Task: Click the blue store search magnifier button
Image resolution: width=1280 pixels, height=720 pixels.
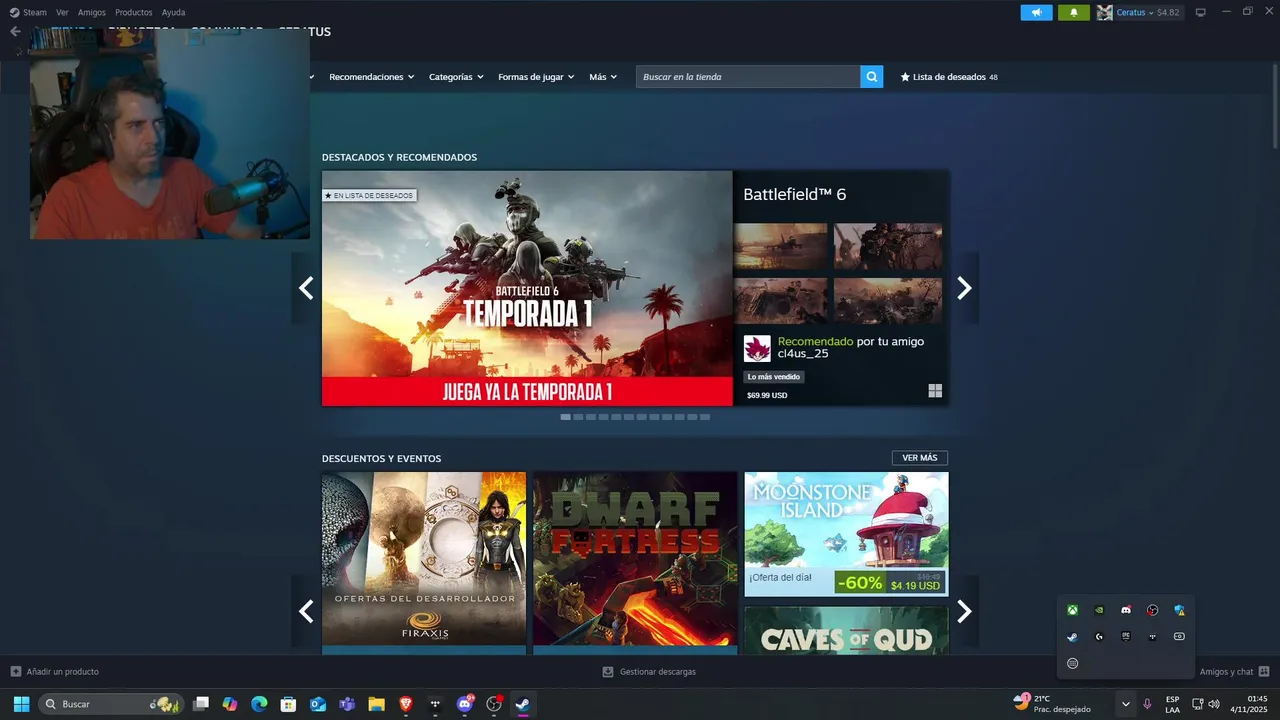Action: coord(872,77)
